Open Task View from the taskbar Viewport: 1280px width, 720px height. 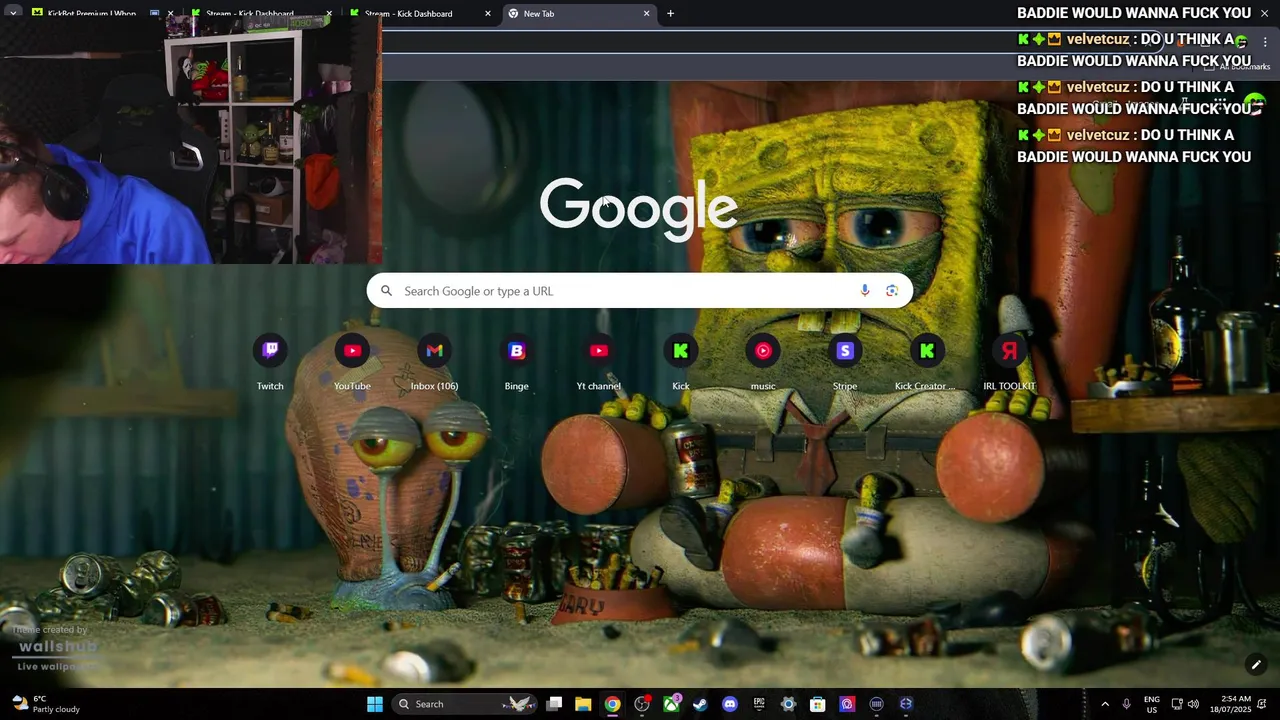pyautogui.click(x=554, y=704)
